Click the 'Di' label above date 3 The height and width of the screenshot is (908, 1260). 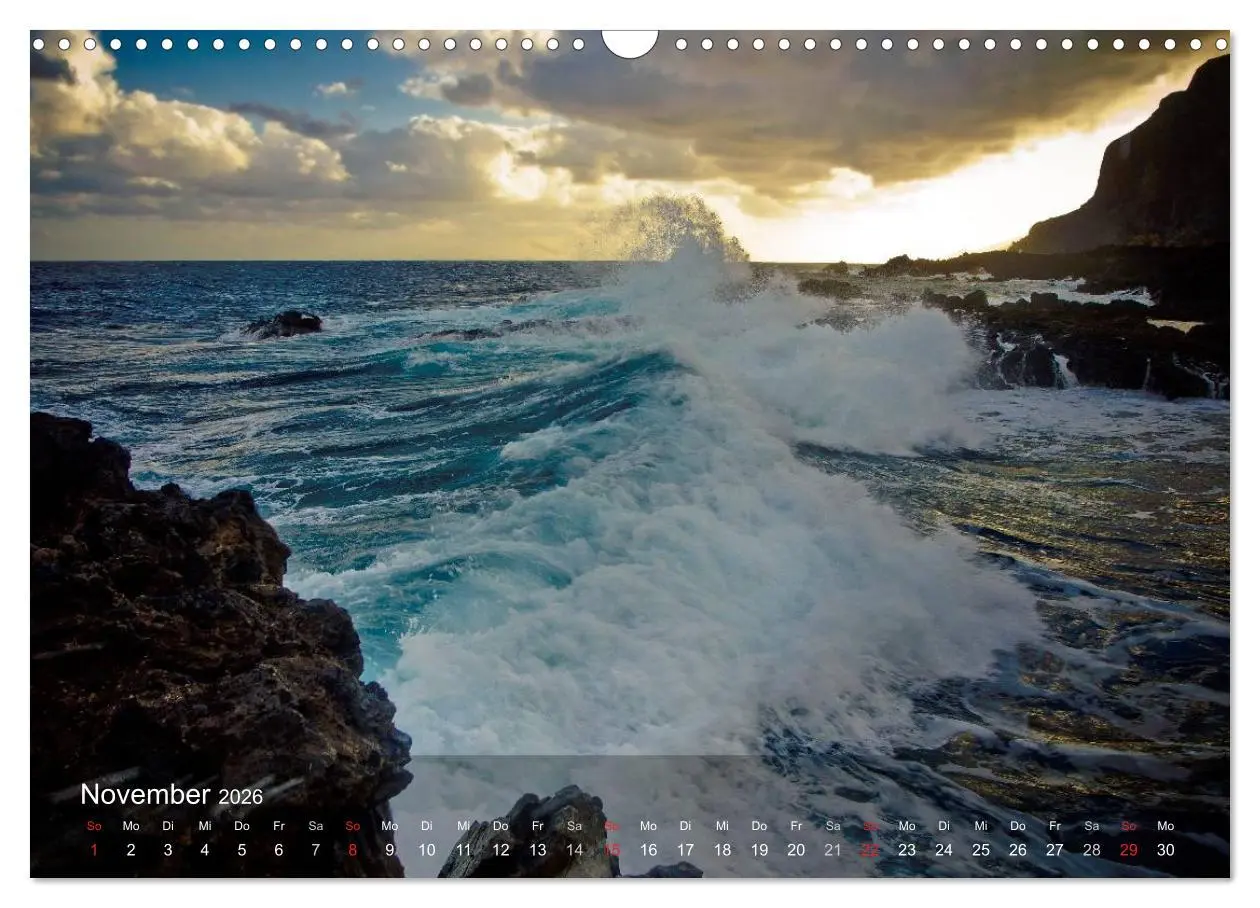click(x=168, y=826)
